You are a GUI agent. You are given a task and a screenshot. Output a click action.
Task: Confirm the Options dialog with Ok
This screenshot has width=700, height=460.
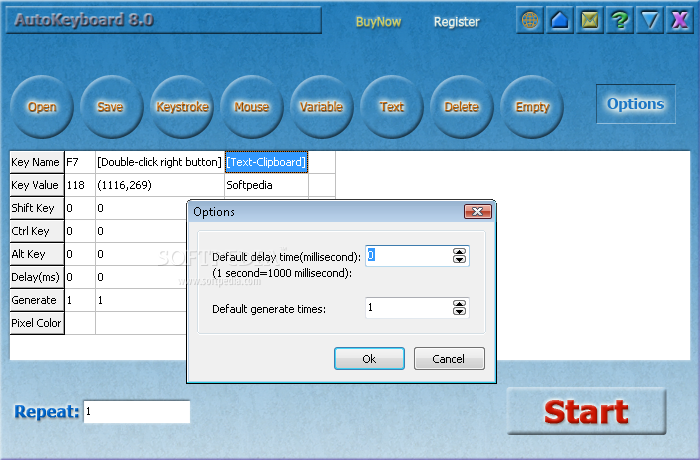369,359
